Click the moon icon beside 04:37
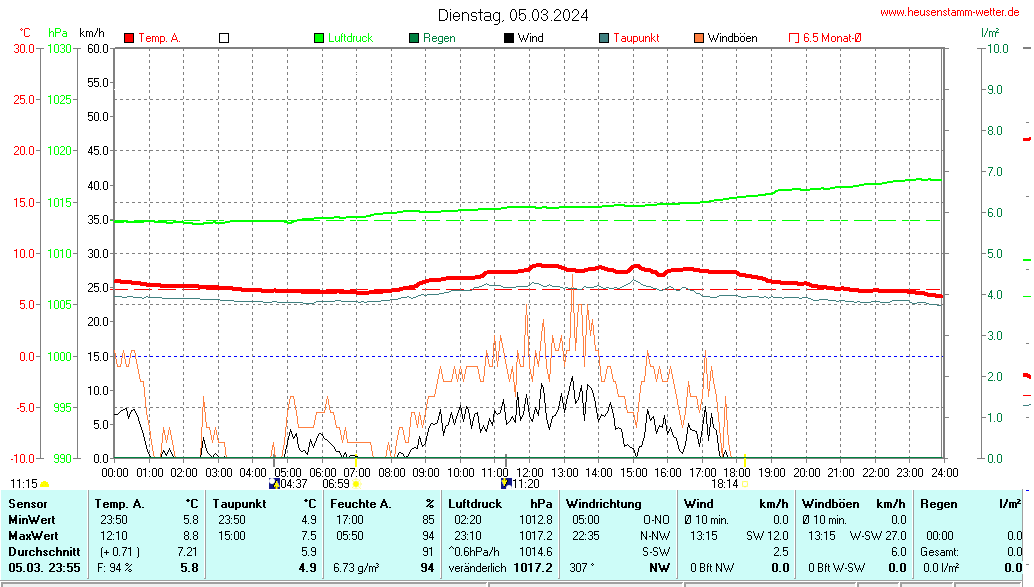1034x587 pixels. (x=274, y=484)
